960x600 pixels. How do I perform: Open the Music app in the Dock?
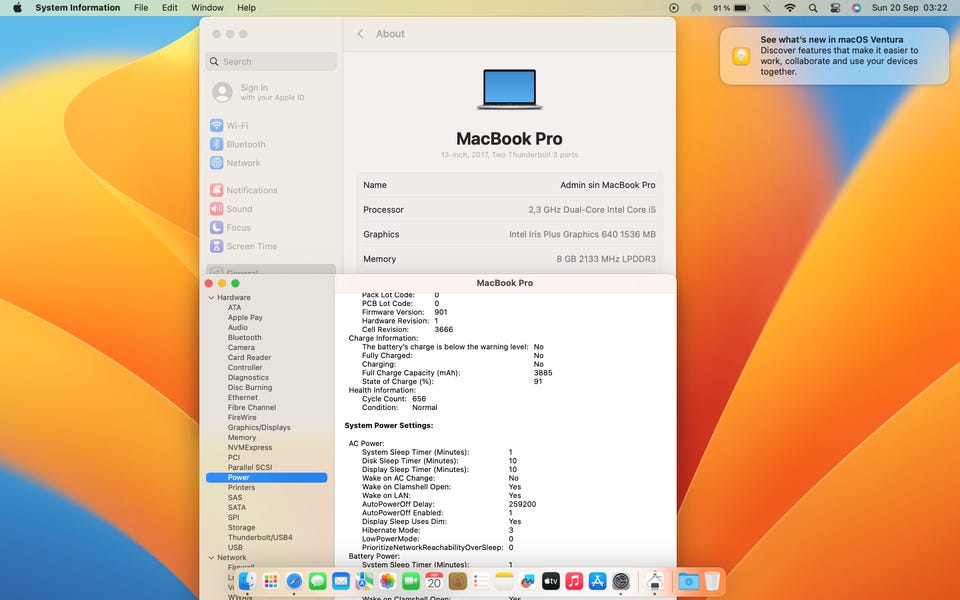click(574, 581)
